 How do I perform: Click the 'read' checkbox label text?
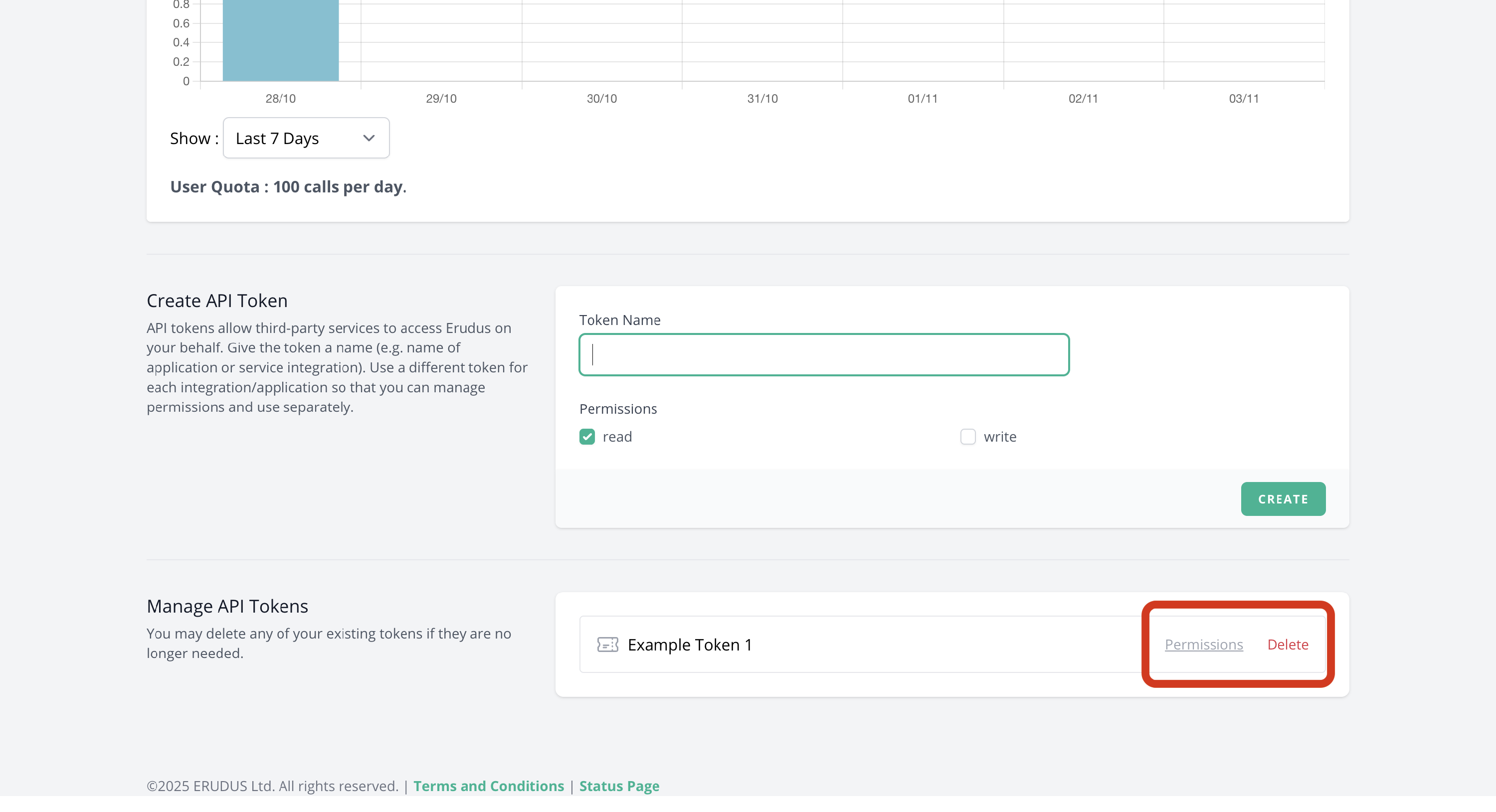(x=617, y=437)
